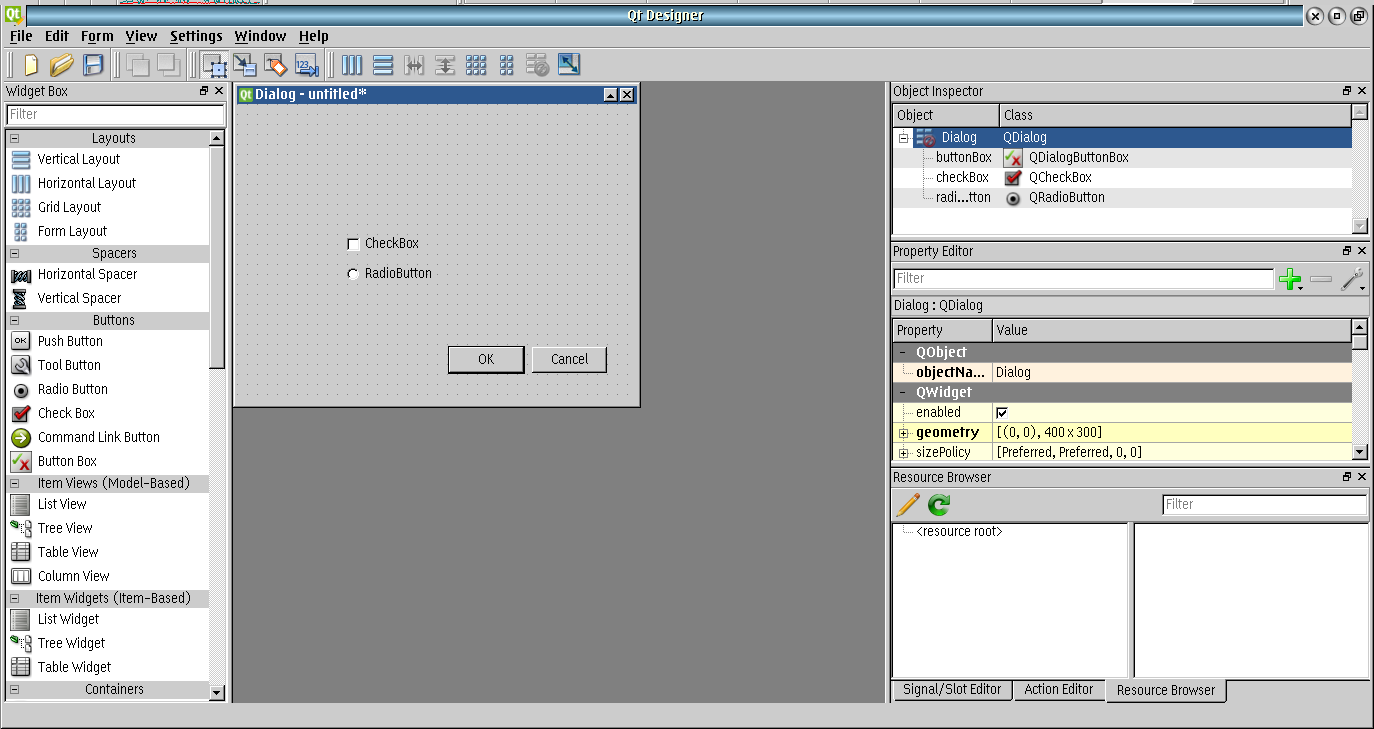Pick Grid Layout in Widget Box
Viewport: 1374px width, 729px height.
[x=69, y=207]
